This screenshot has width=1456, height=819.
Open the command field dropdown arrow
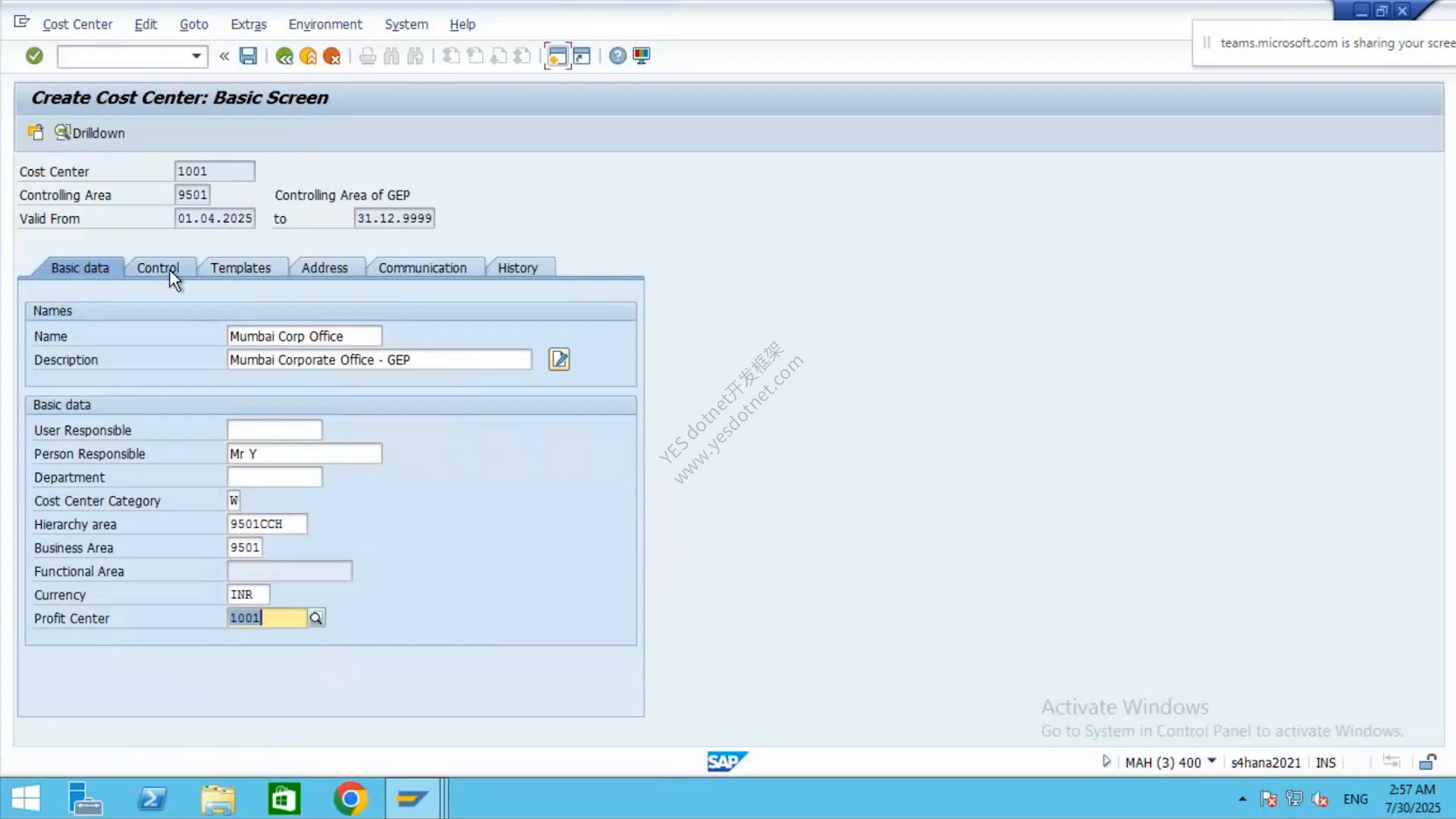[x=196, y=56]
